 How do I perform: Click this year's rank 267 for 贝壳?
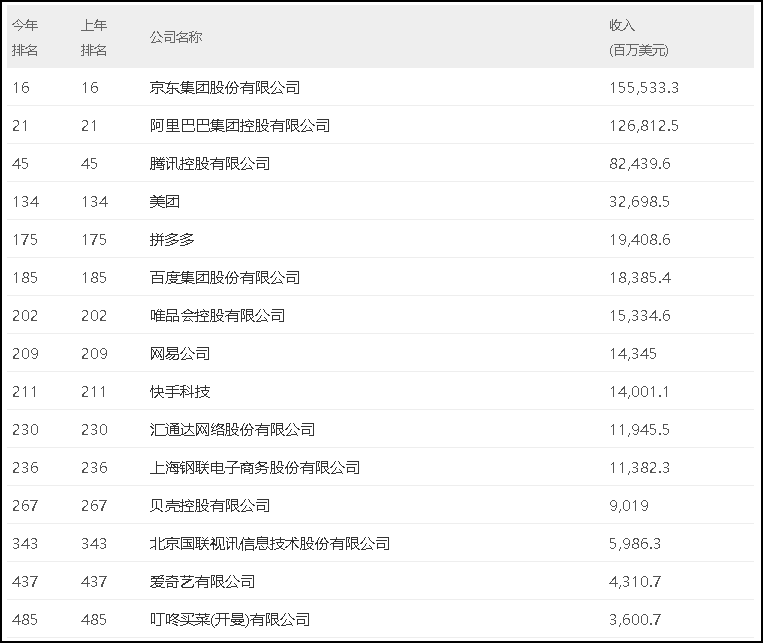click(x=25, y=505)
